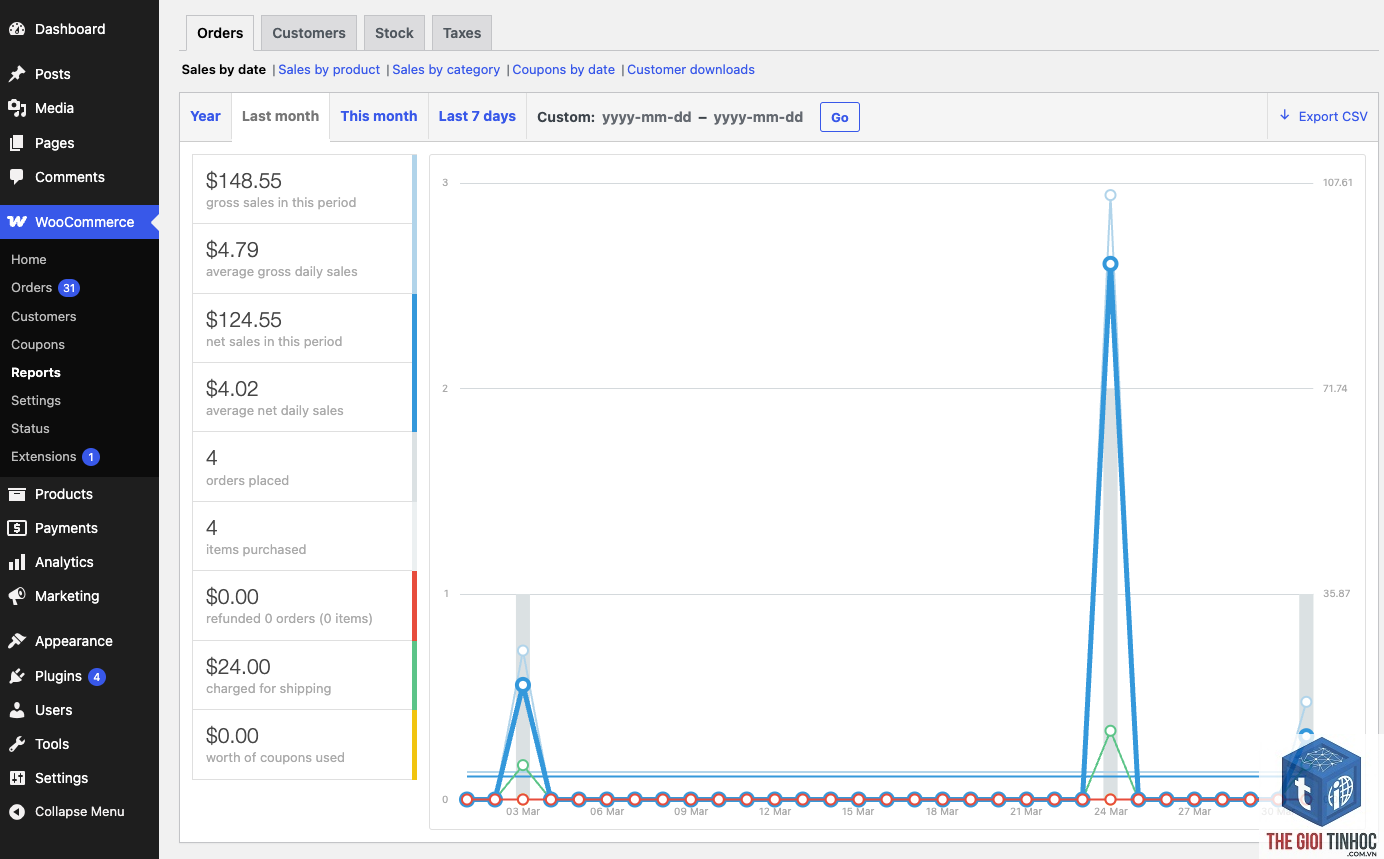The height and width of the screenshot is (859, 1384).
Task: Switch to the Customers report tab
Action: pyautogui.click(x=309, y=33)
